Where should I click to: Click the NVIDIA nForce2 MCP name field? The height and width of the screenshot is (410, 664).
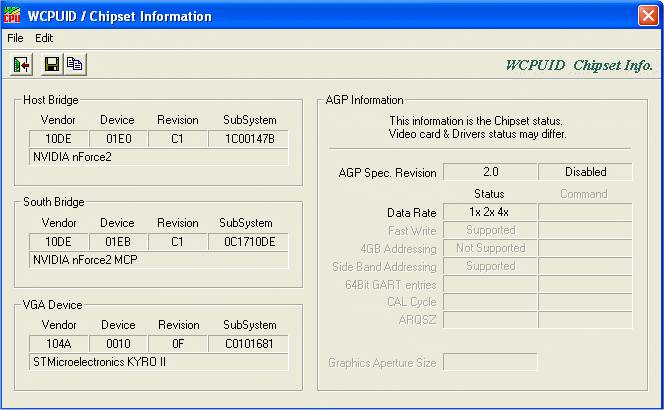[x=159, y=260]
